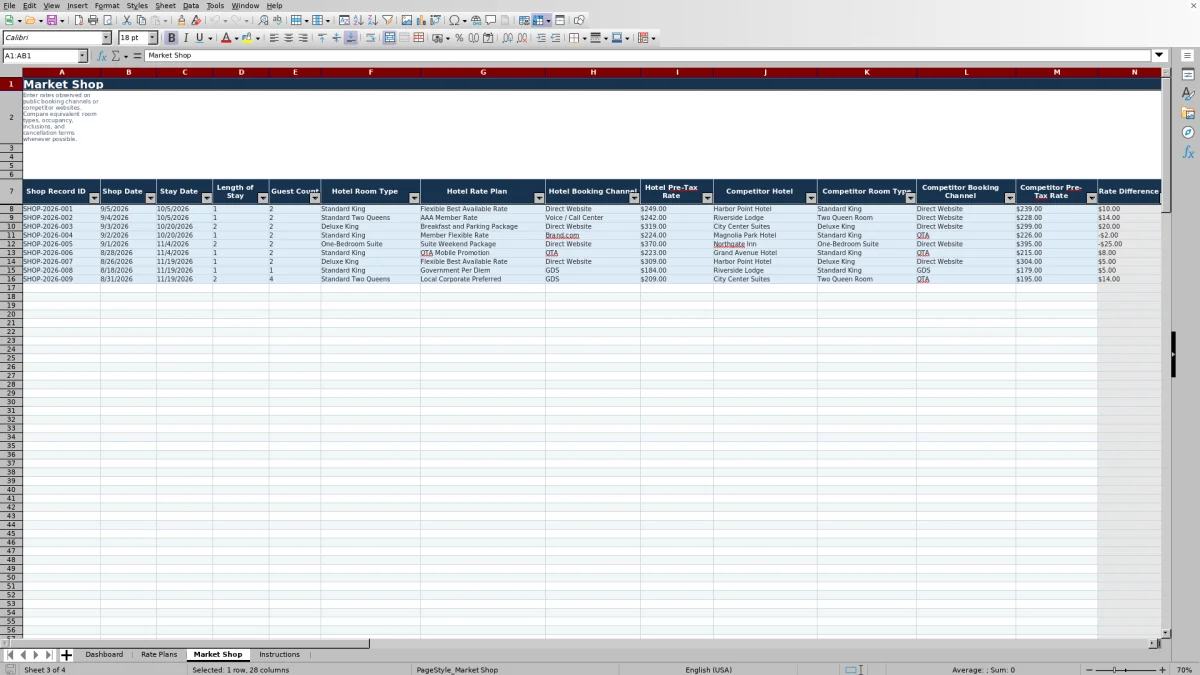Viewport: 1200px width, 675px height.
Task: Open the Format menu
Action: tap(107, 5)
